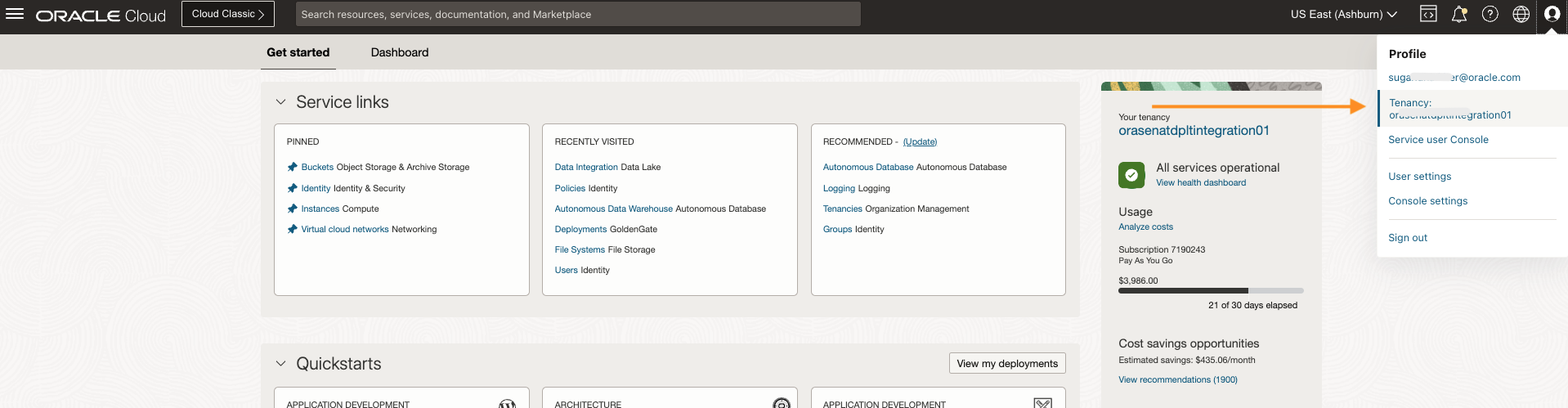Open the Virtual cloud networks link
This screenshot has width=1568, height=408.
(x=345, y=229)
